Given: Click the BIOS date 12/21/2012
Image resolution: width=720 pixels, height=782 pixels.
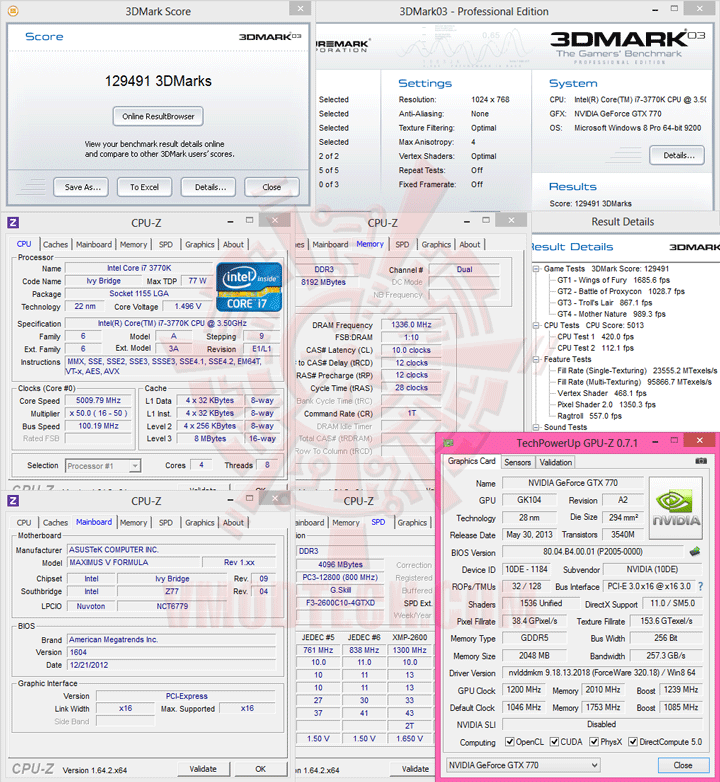Looking at the screenshot, I should pos(171,665).
